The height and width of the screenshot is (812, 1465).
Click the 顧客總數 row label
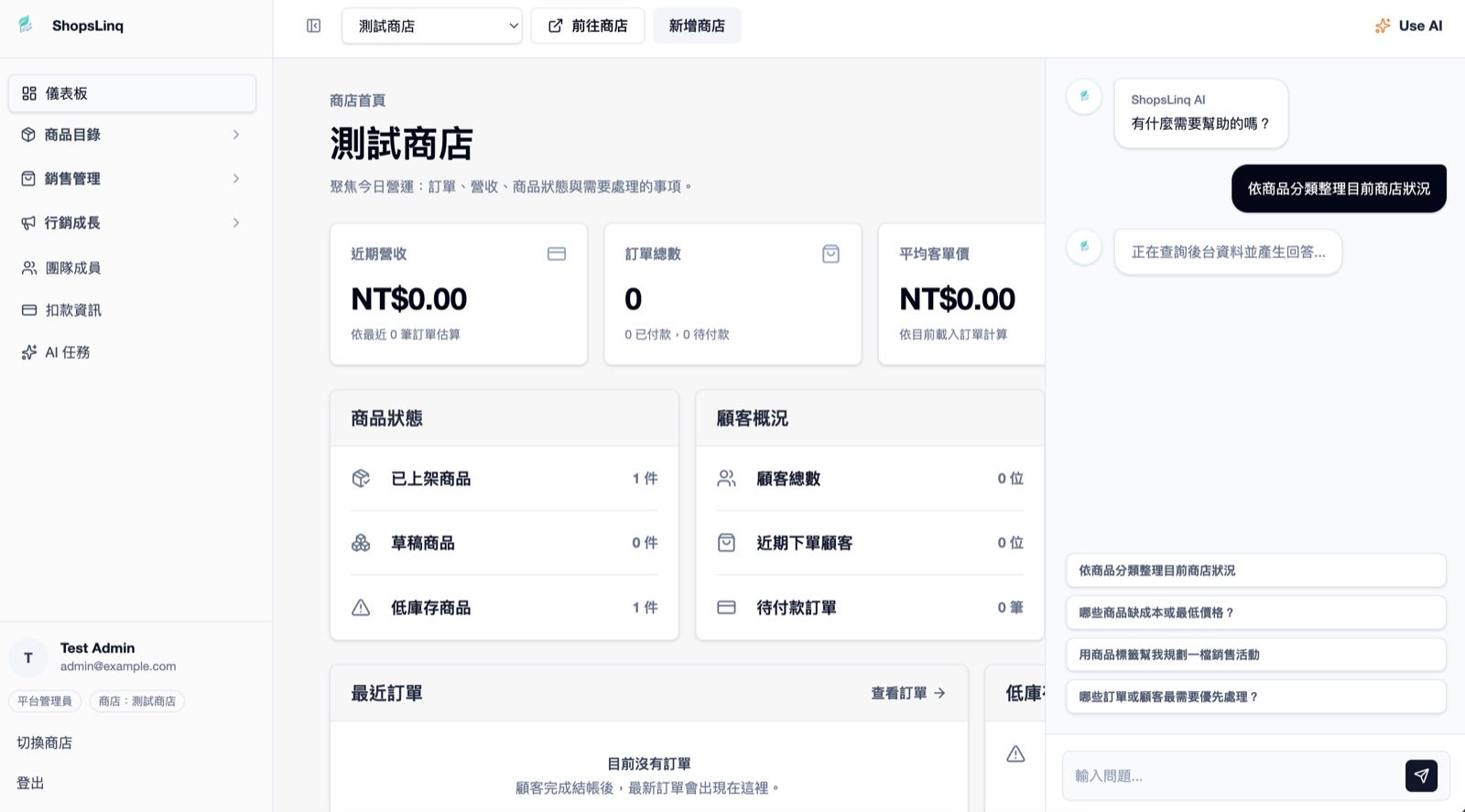(788, 478)
